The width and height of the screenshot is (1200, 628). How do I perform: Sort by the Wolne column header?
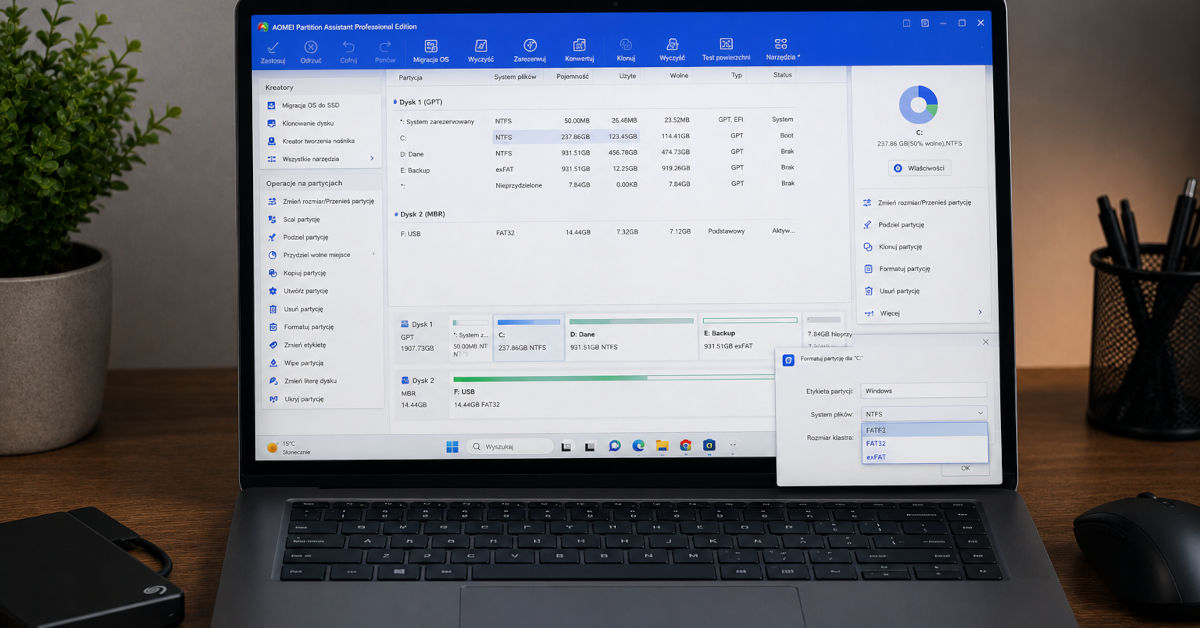click(679, 76)
